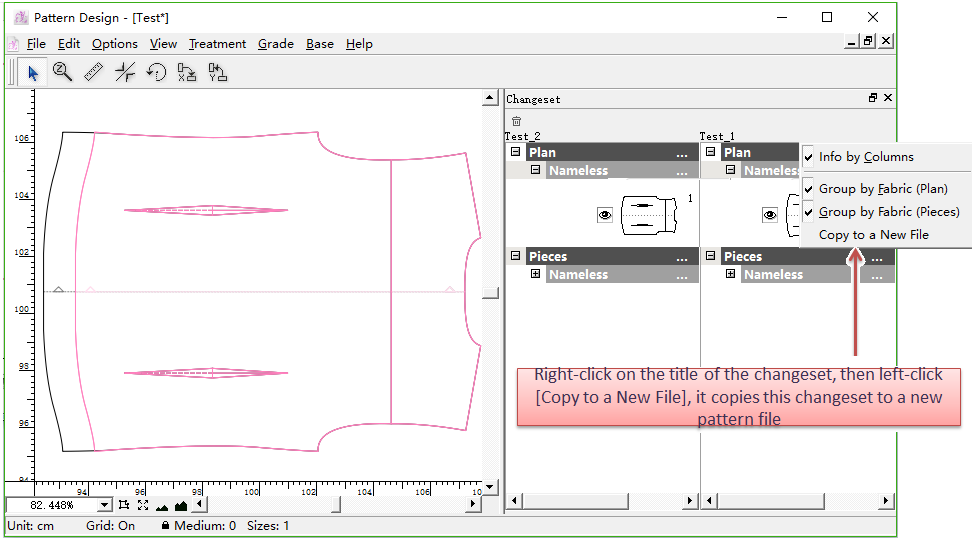Click the Y mirror tool icon
Screen dimensions: 976x540
pos(218,72)
